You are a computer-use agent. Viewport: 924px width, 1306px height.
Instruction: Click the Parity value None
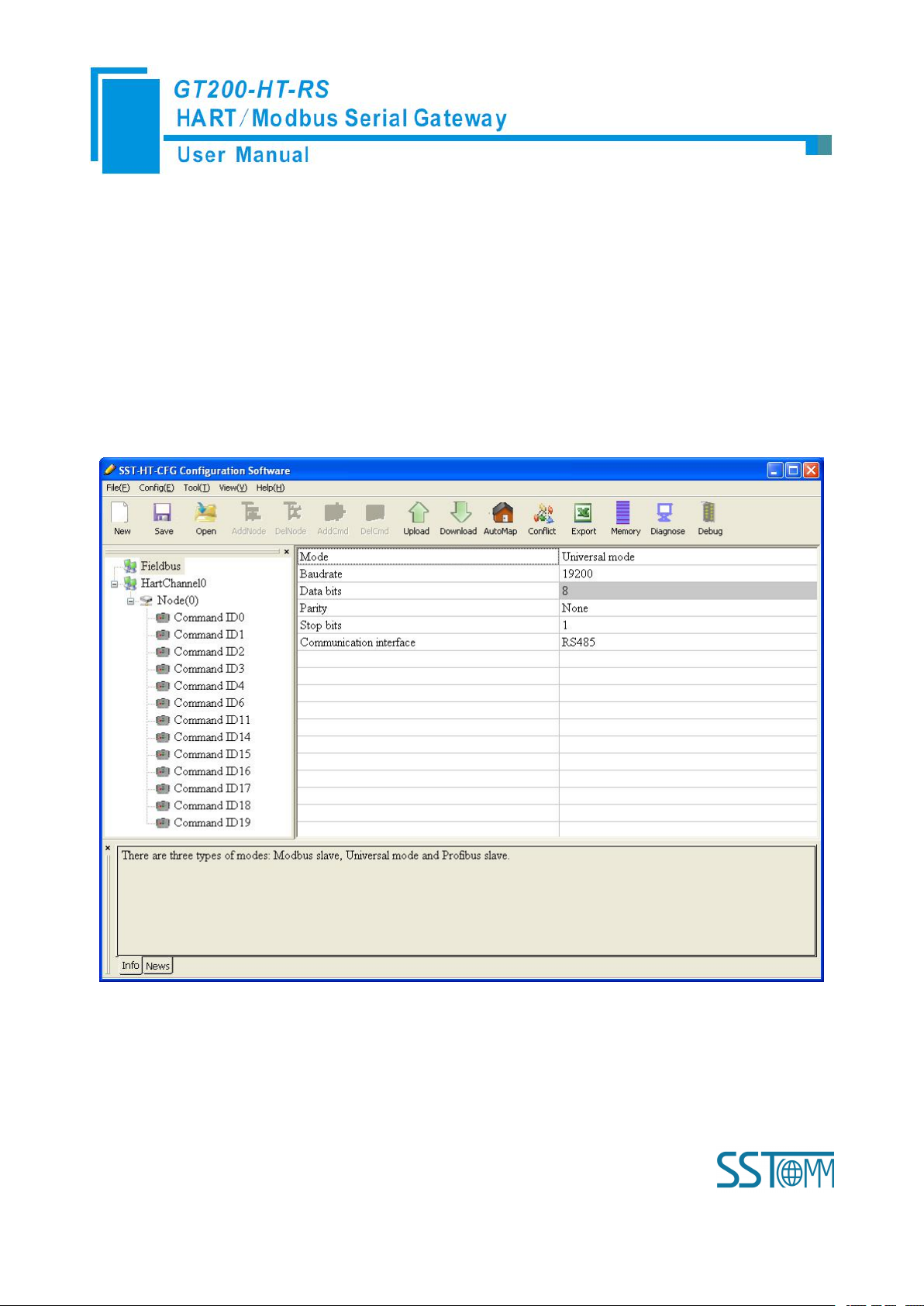(688, 608)
